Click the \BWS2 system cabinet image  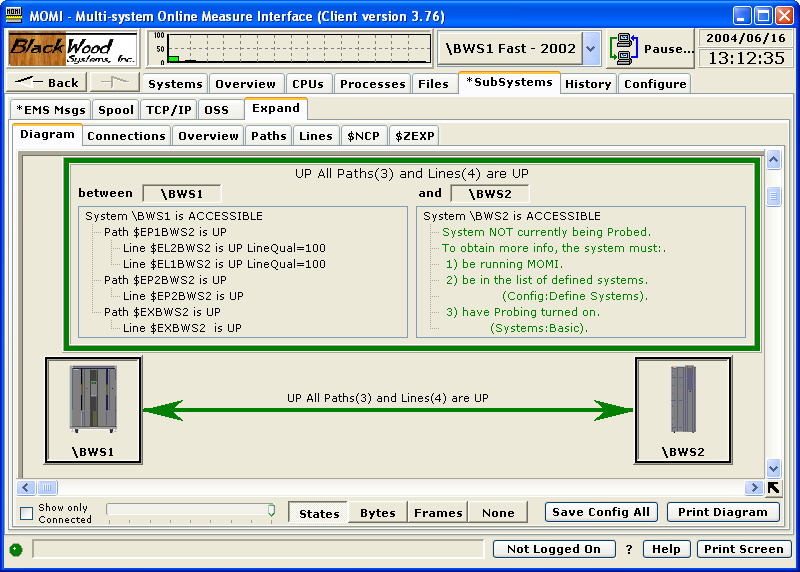point(683,399)
